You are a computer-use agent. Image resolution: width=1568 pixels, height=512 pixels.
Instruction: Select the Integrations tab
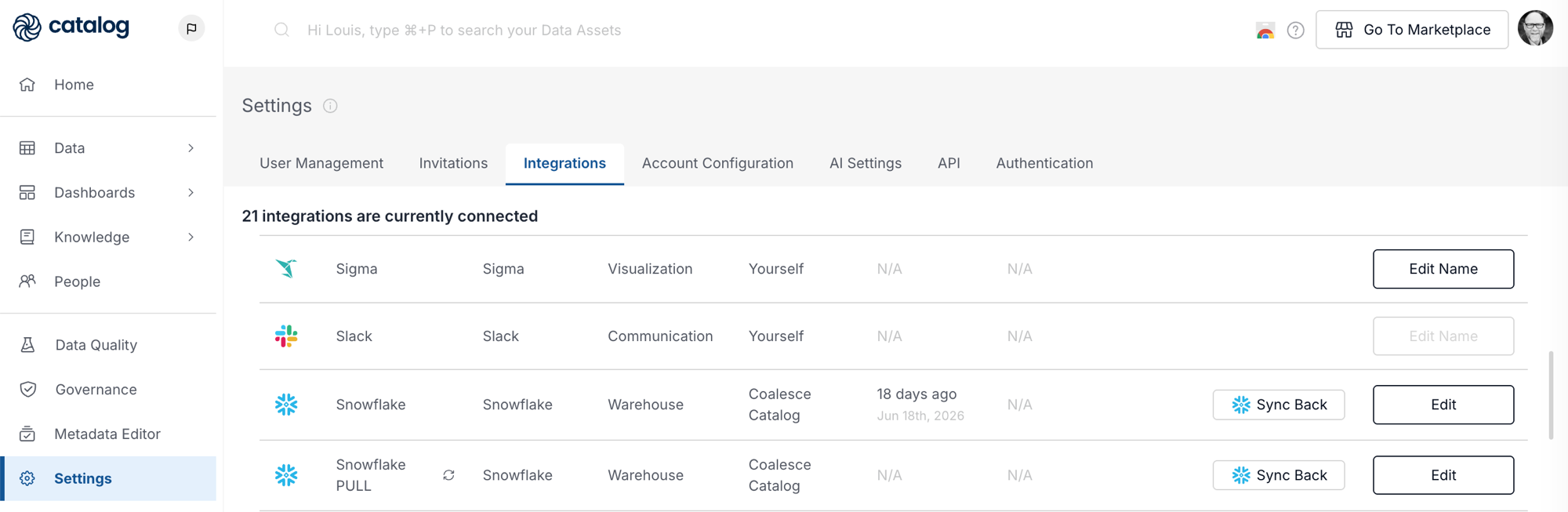(x=564, y=163)
